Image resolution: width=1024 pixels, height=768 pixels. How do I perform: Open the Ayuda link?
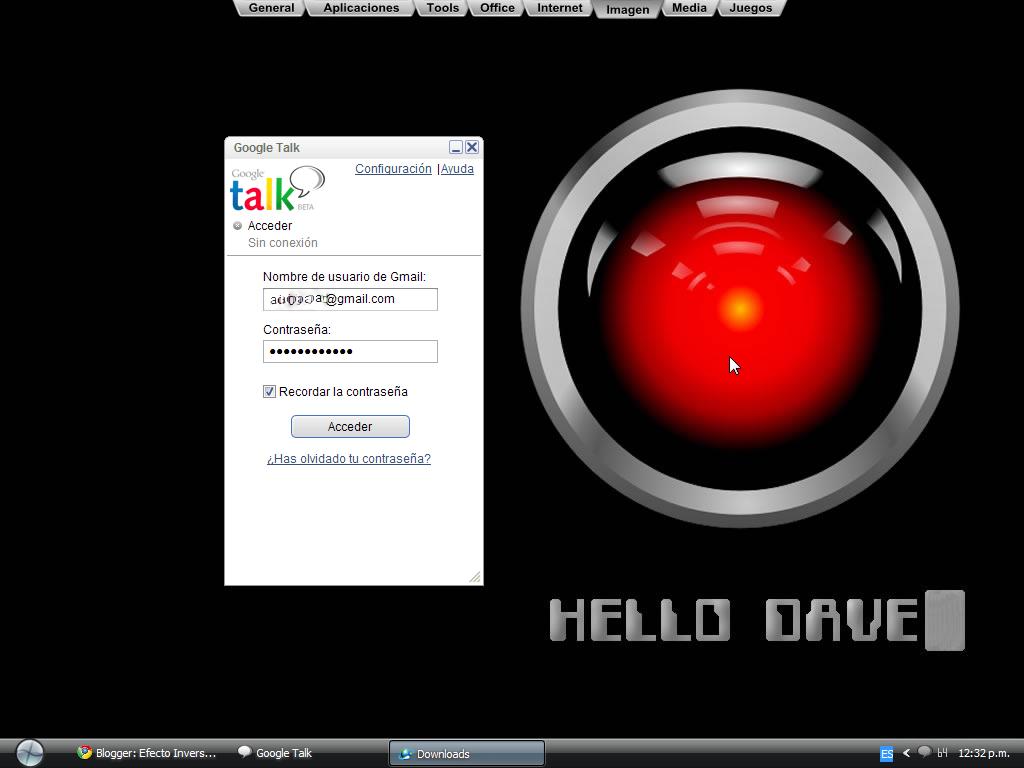tap(457, 168)
